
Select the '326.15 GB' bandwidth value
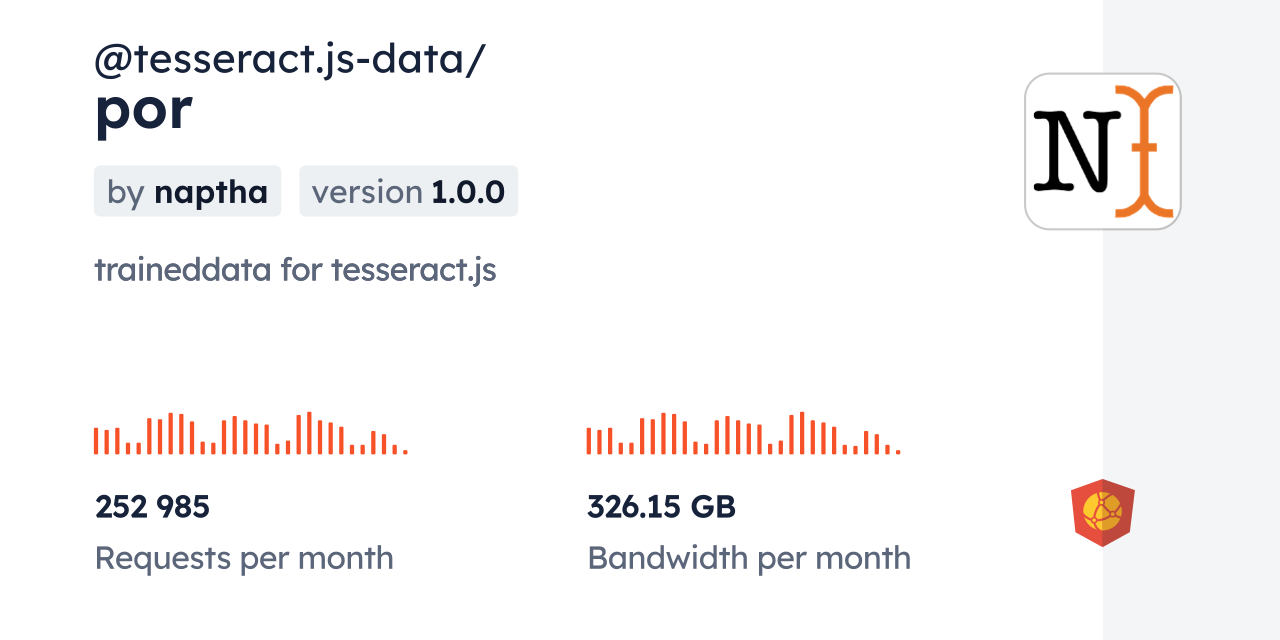point(661,507)
